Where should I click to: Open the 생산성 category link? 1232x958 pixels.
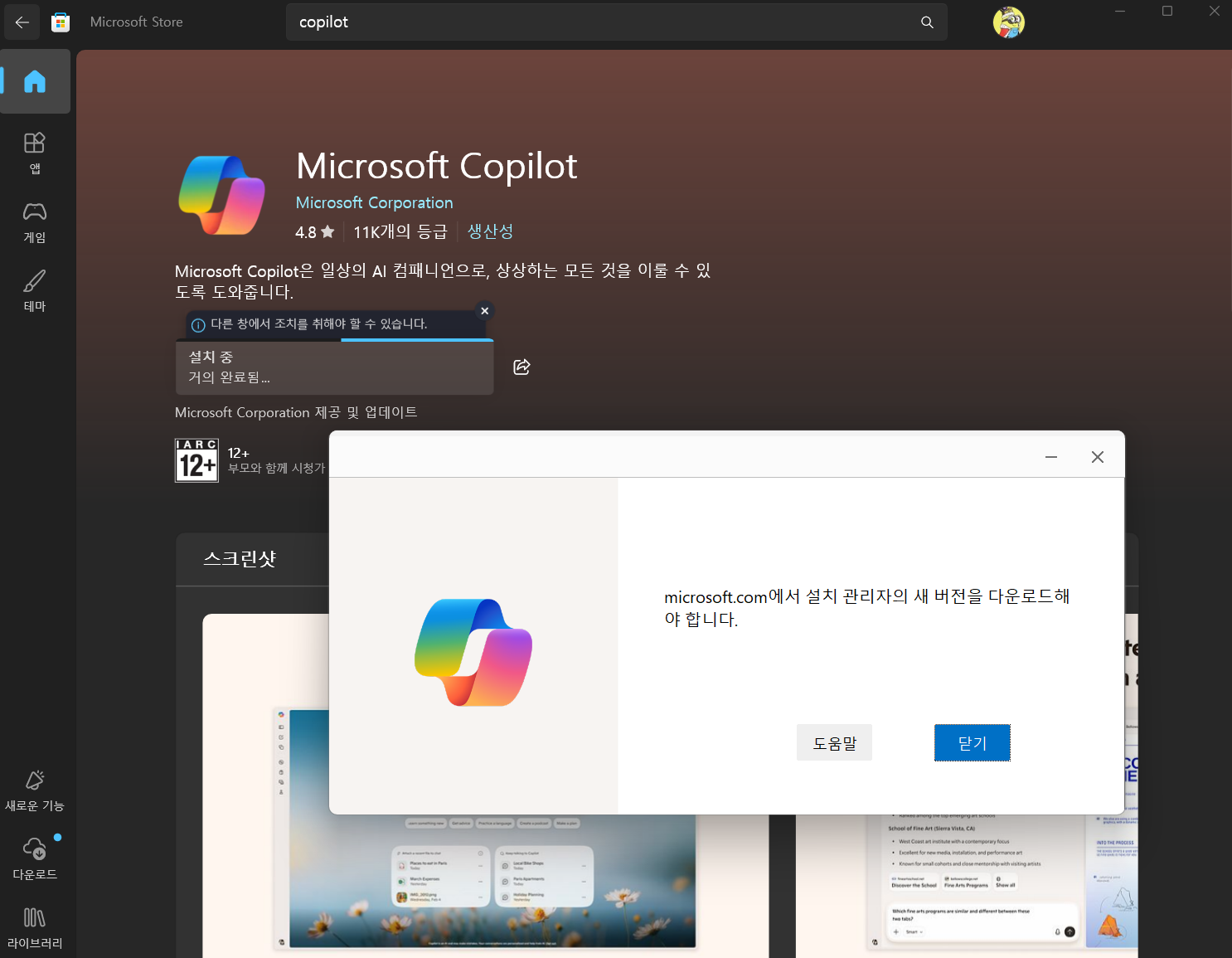click(x=490, y=231)
